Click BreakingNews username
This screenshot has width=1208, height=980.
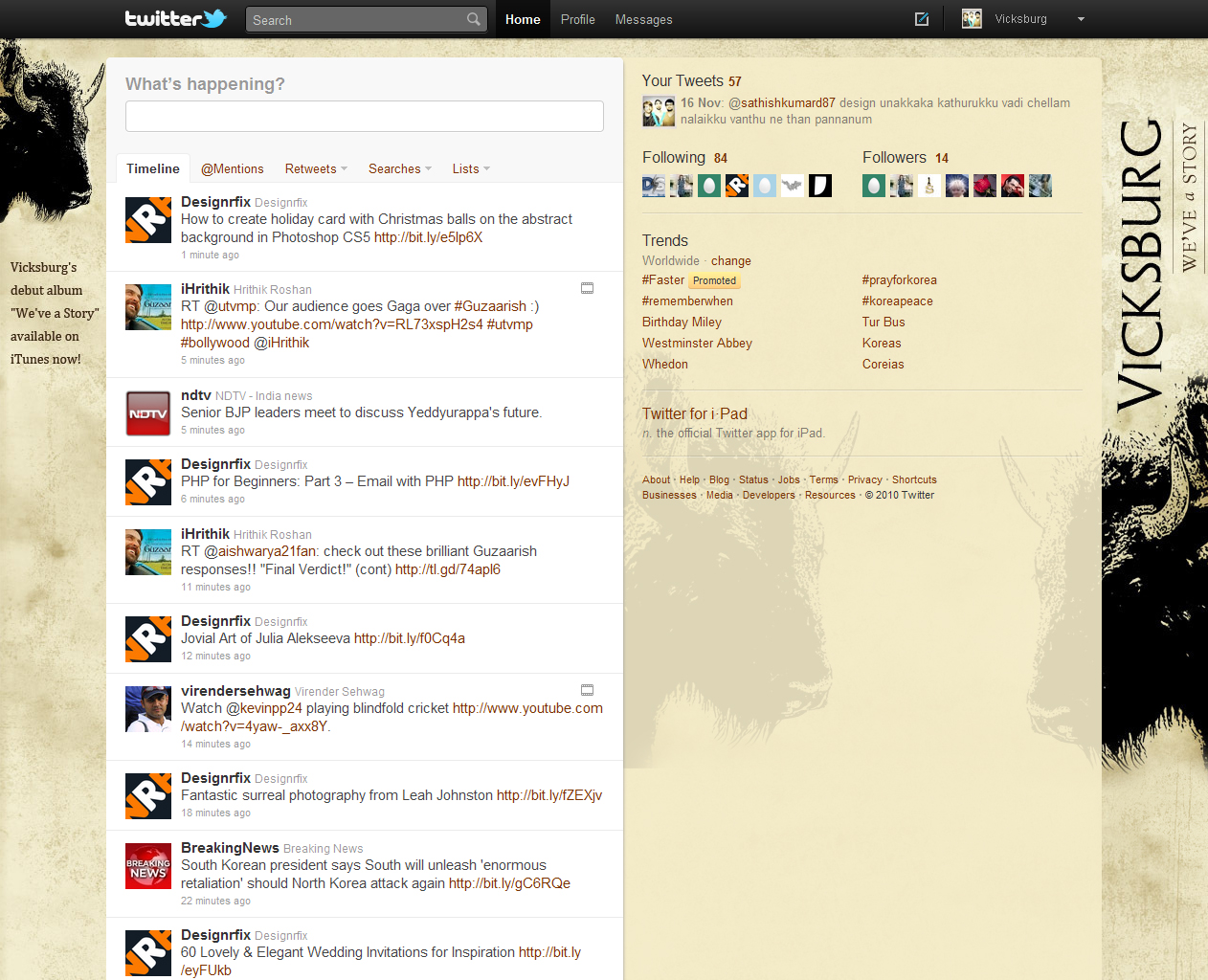click(x=230, y=847)
